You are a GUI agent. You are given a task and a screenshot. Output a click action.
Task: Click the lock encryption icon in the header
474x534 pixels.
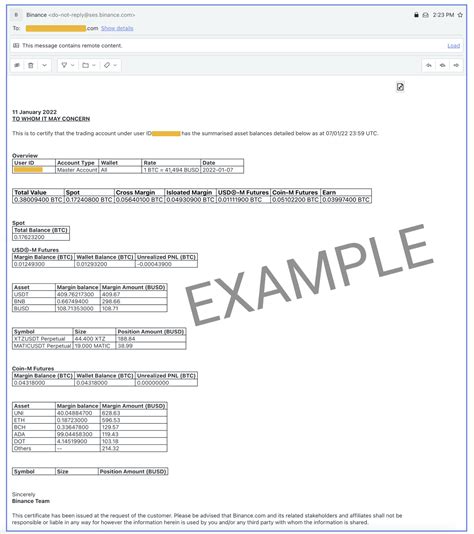click(x=416, y=15)
